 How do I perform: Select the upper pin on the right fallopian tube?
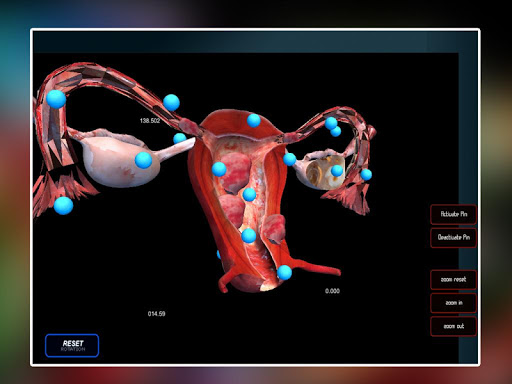(331, 123)
